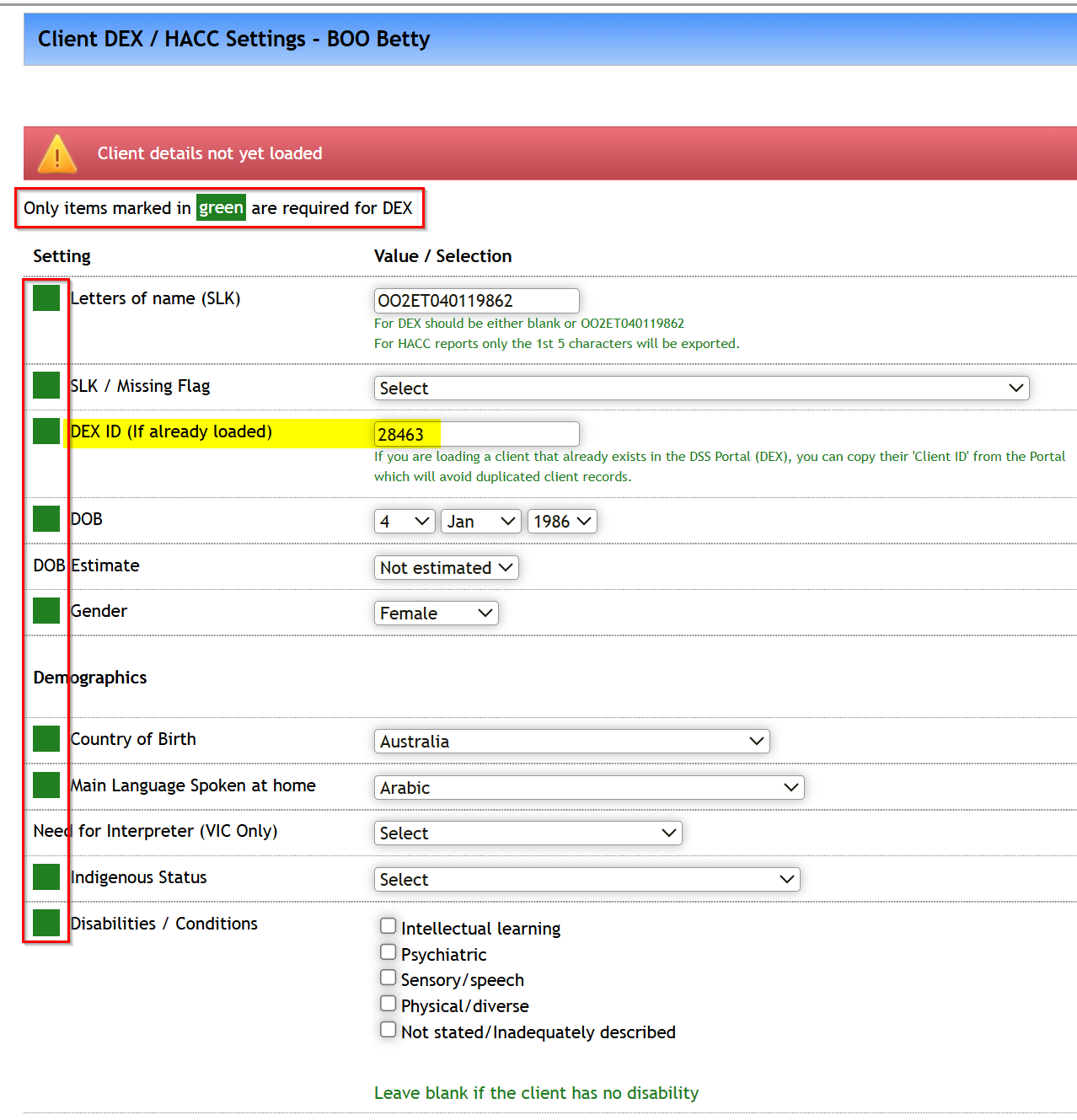The width and height of the screenshot is (1077, 1120).
Task: Open the Gender dropdown showing Female
Action: tap(436, 613)
